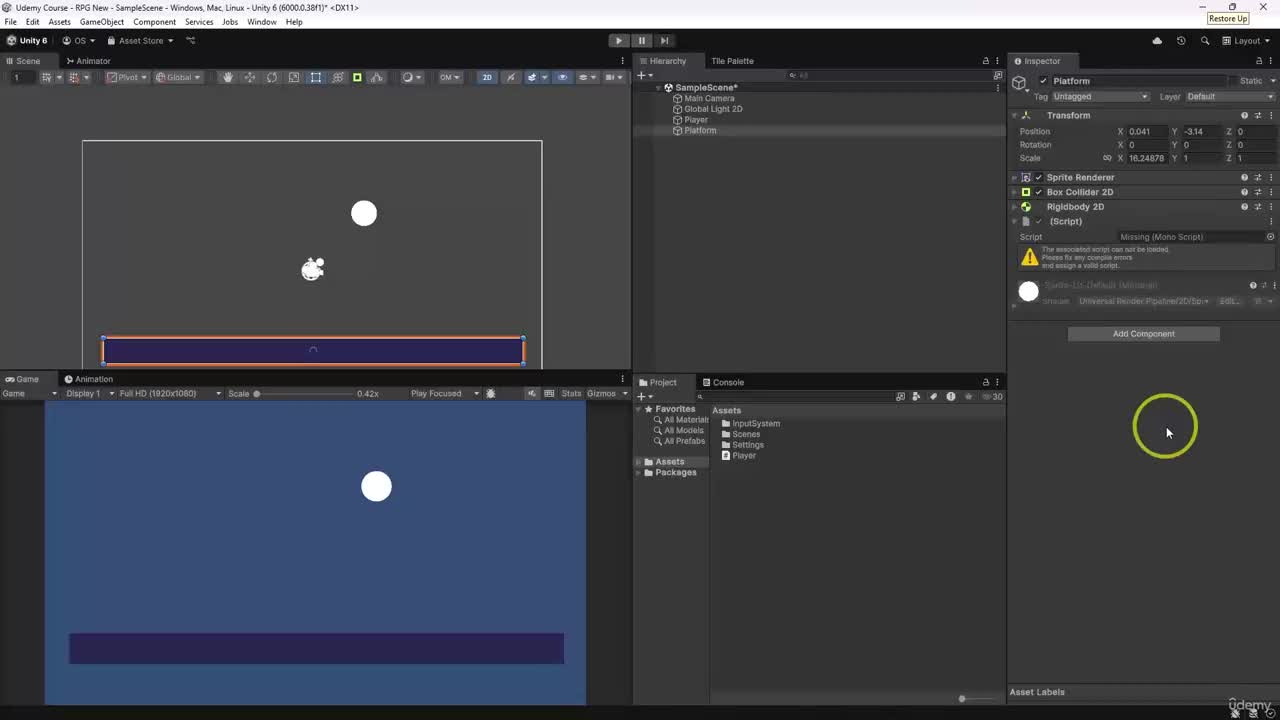Switch to the Console tab
The height and width of the screenshot is (720, 1280).
[723, 382]
